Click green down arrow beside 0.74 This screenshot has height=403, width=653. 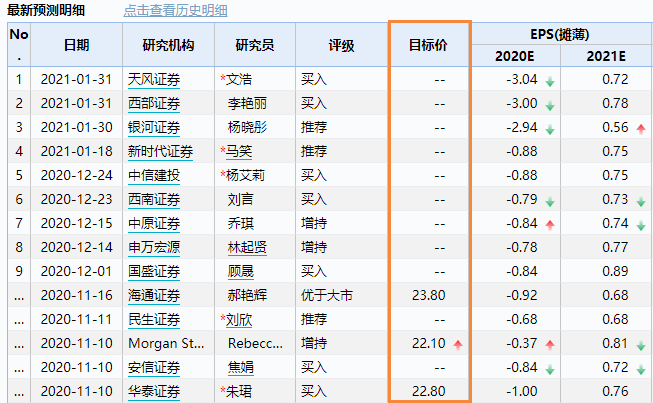point(641,226)
